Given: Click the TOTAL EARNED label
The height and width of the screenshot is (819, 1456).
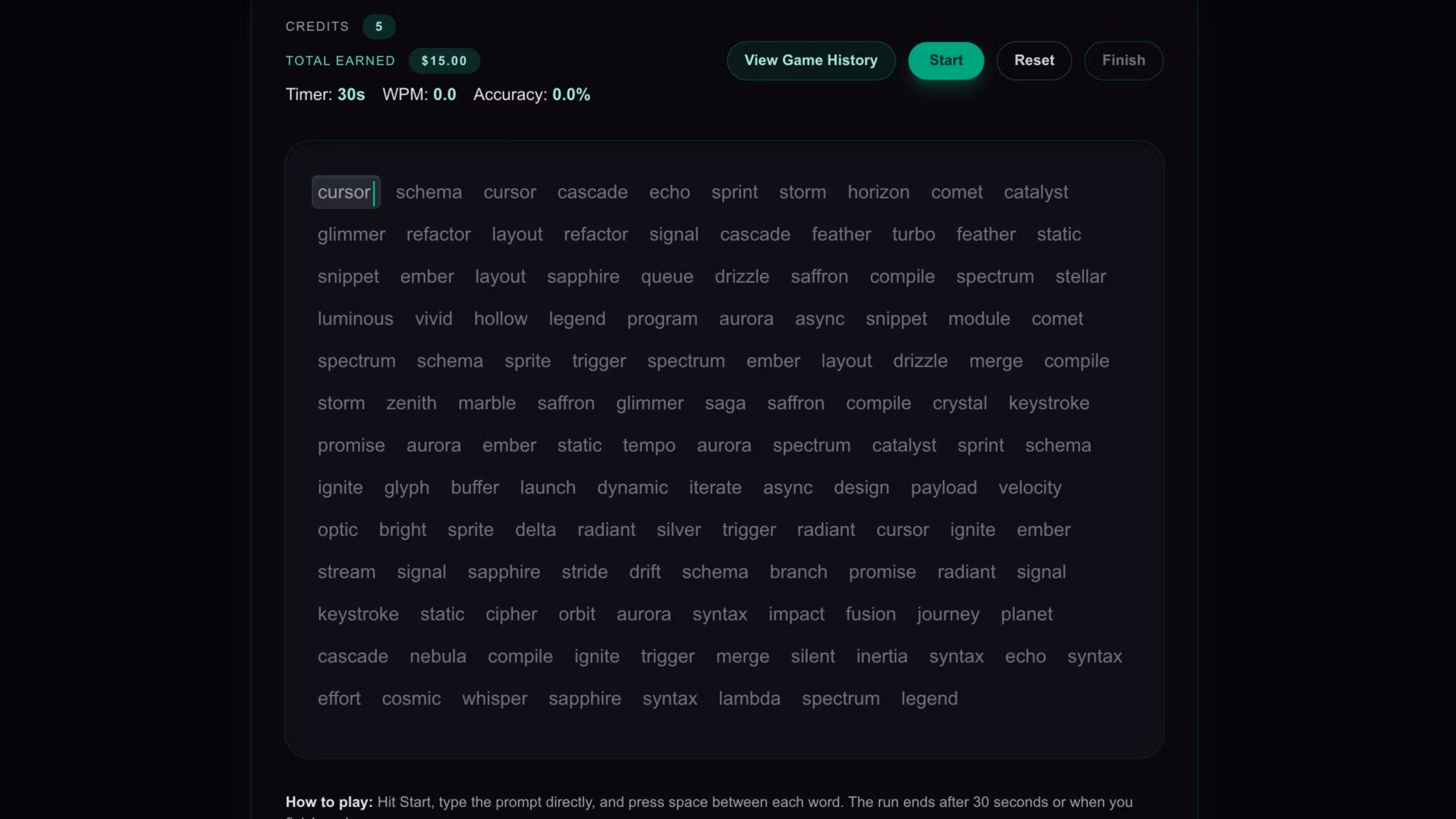Looking at the screenshot, I should pyautogui.click(x=340, y=61).
